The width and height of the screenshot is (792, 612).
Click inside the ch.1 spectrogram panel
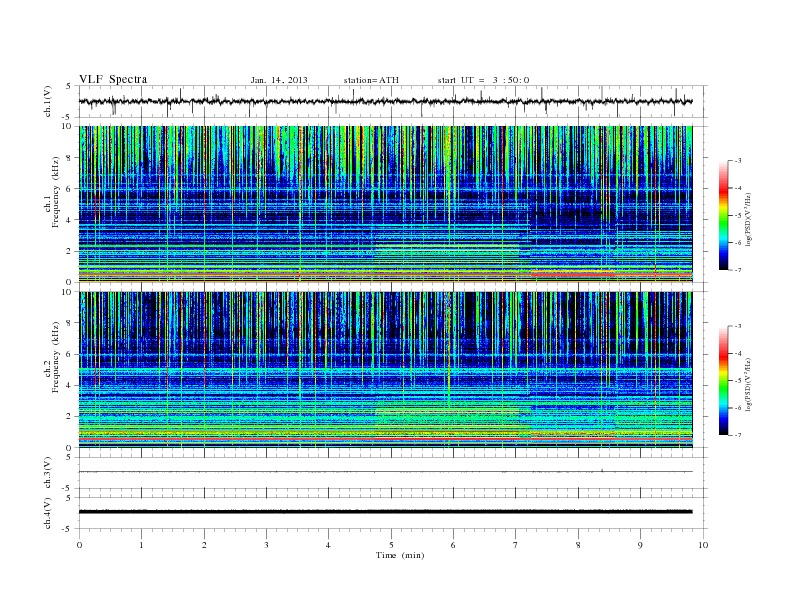click(385, 204)
